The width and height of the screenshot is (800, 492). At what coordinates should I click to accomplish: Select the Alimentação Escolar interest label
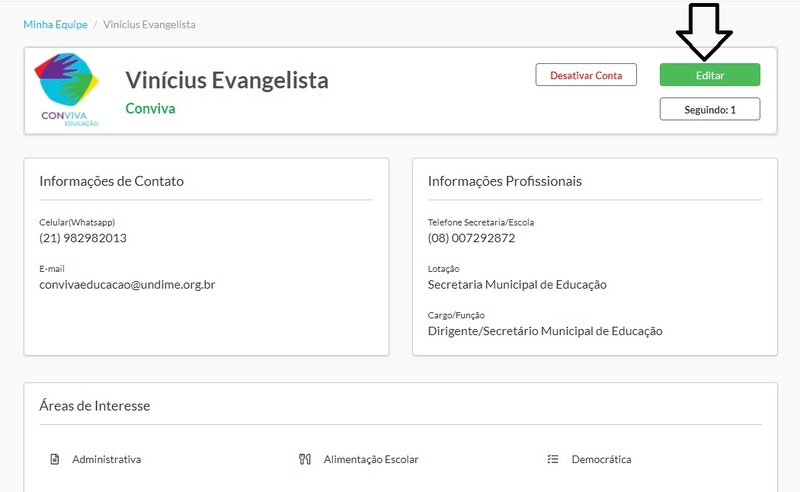(371, 459)
